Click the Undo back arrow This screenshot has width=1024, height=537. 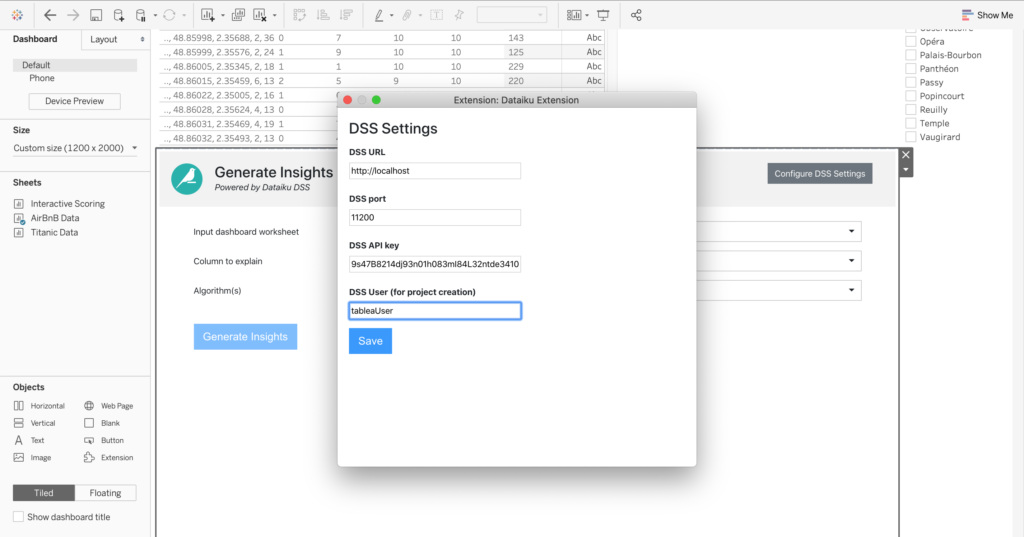pos(50,15)
